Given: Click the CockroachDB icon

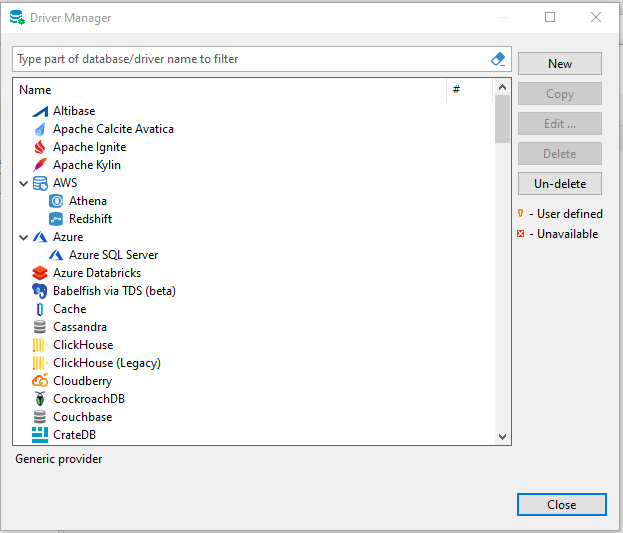Looking at the screenshot, I should (x=40, y=399).
